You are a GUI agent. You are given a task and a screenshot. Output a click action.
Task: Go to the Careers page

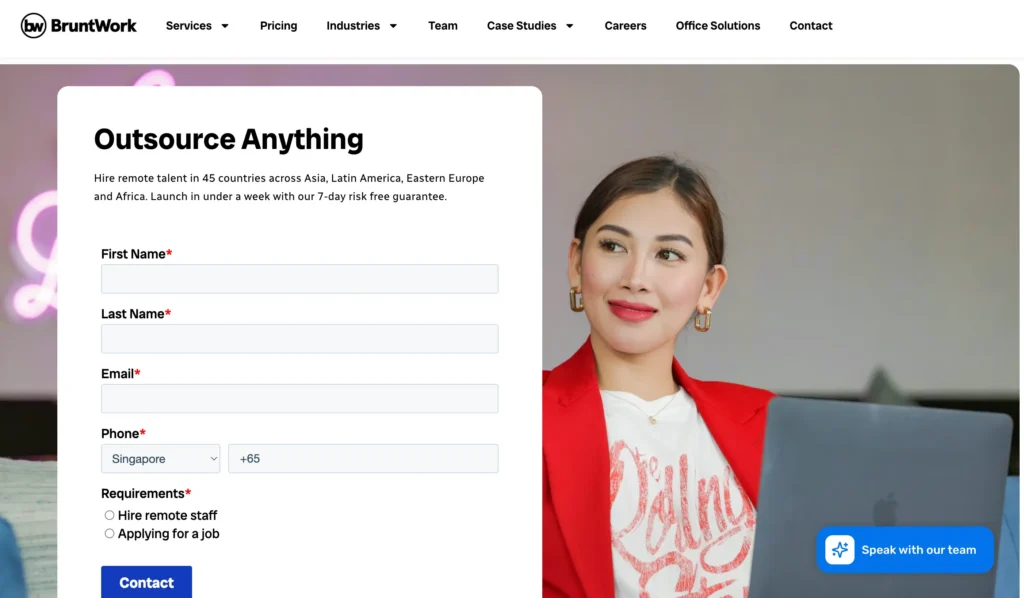[x=625, y=25]
